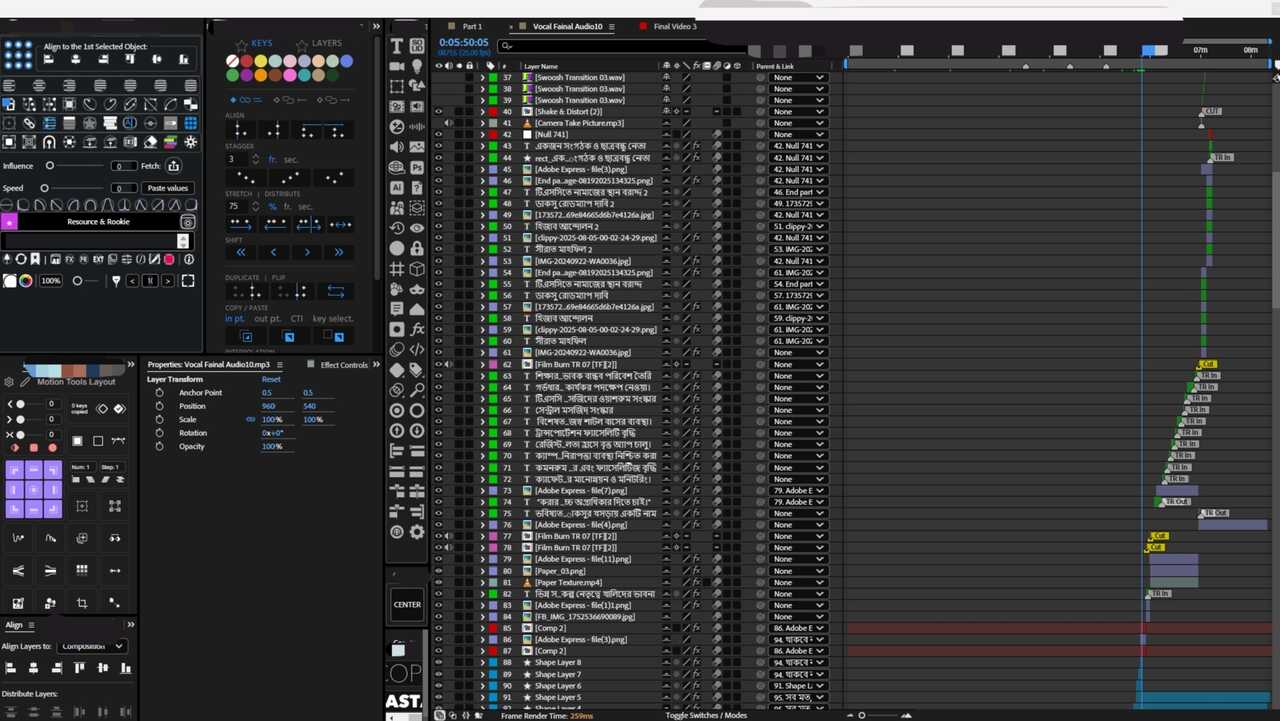The height and width of the screenshot is (721, 1280).
Task: Click the crop icon in Motion Tools
Action: (82, 603)
